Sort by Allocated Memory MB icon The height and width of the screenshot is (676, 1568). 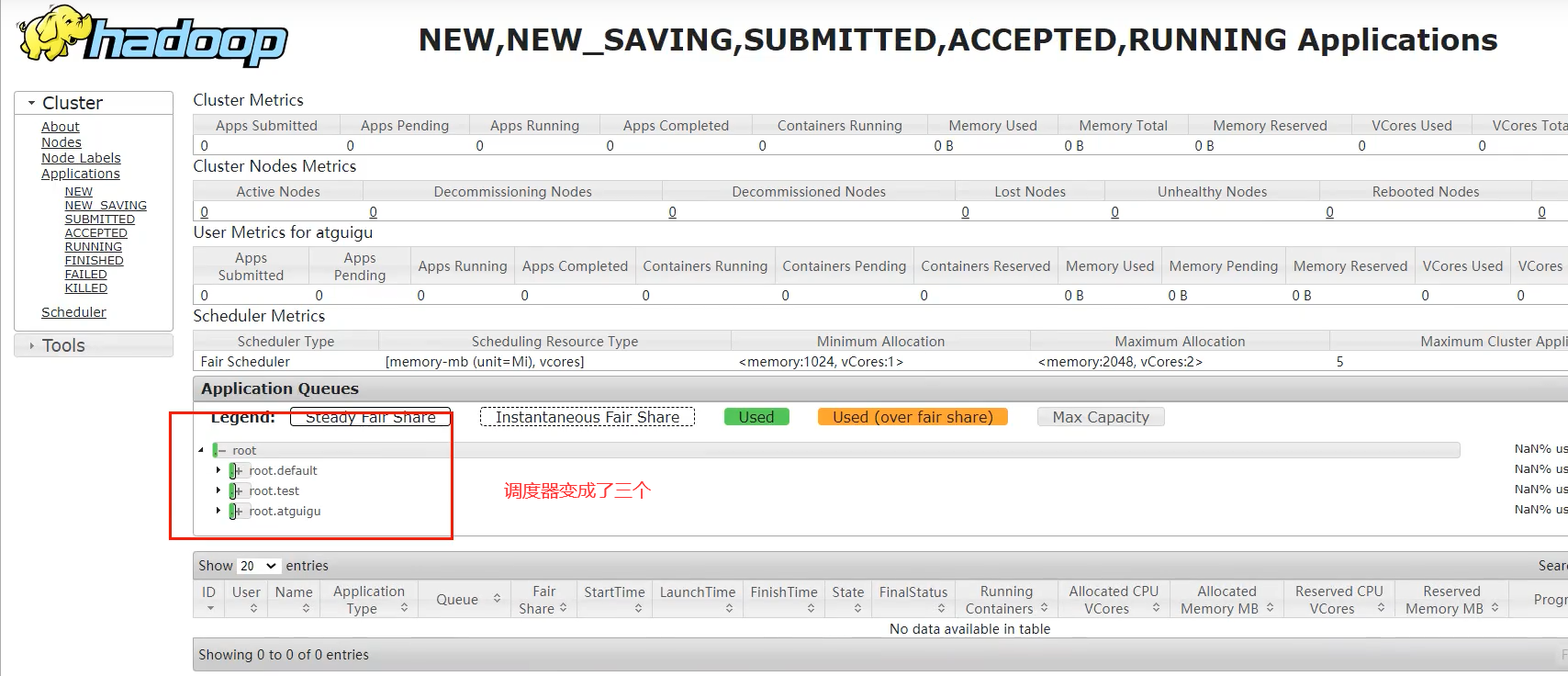tap(1270, 608)
